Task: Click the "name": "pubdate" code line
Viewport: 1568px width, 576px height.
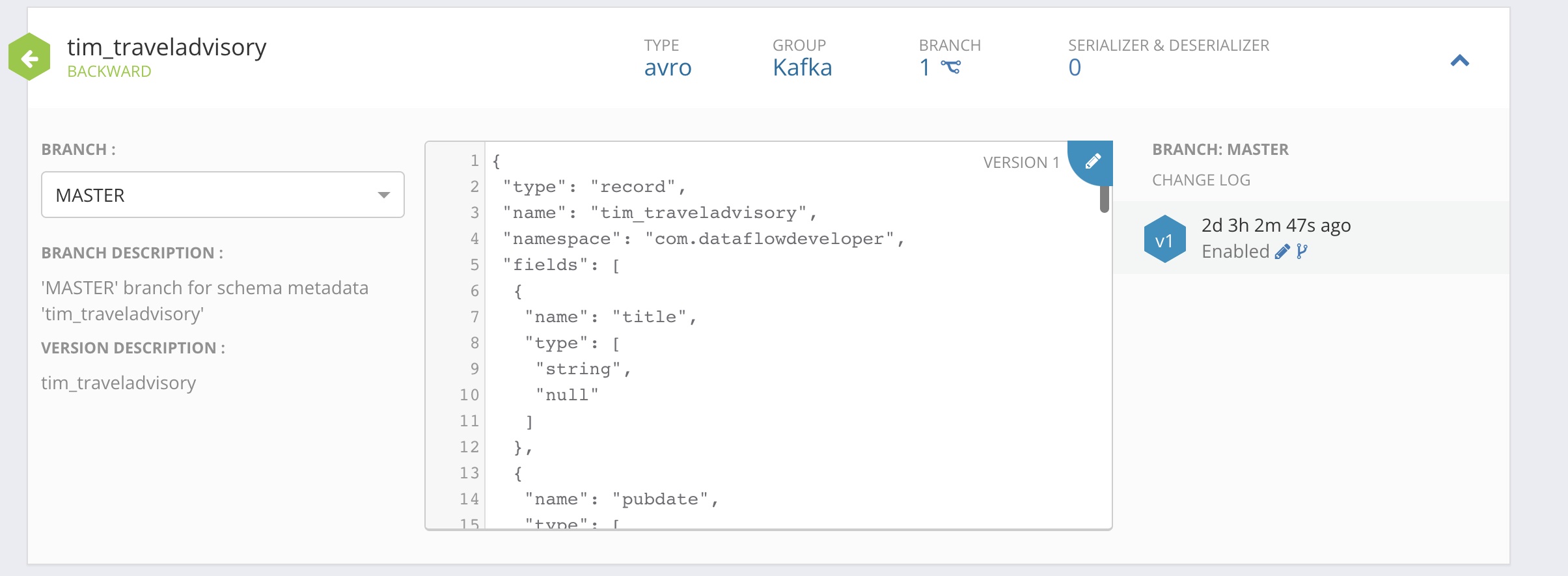Action: pyautogui.click(x=622, y=499)
